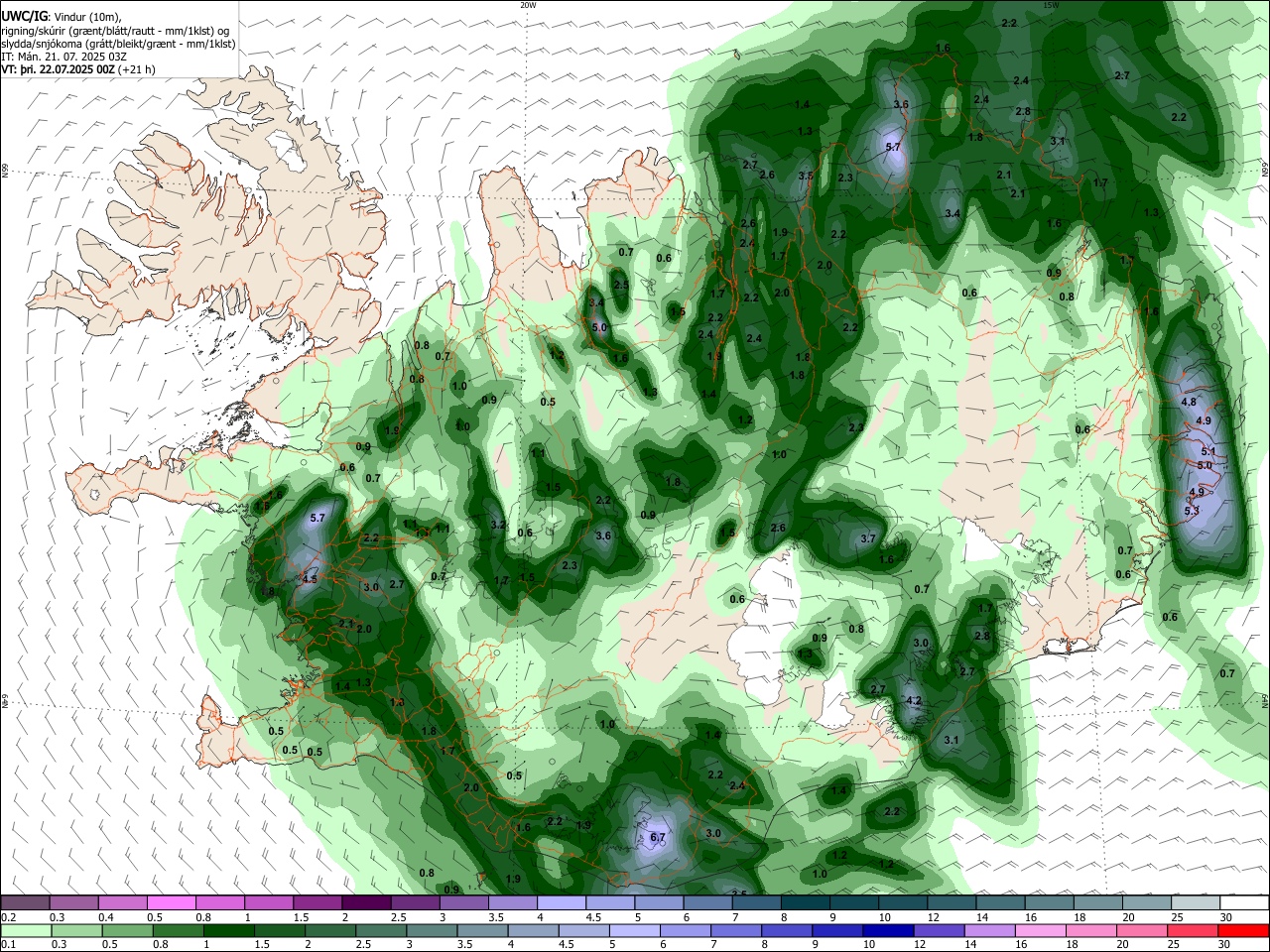The width and height of the screenshot is (1270, 952).
Task: Click the '3.2' precipitation value on the map
Action: coord(499,525)
